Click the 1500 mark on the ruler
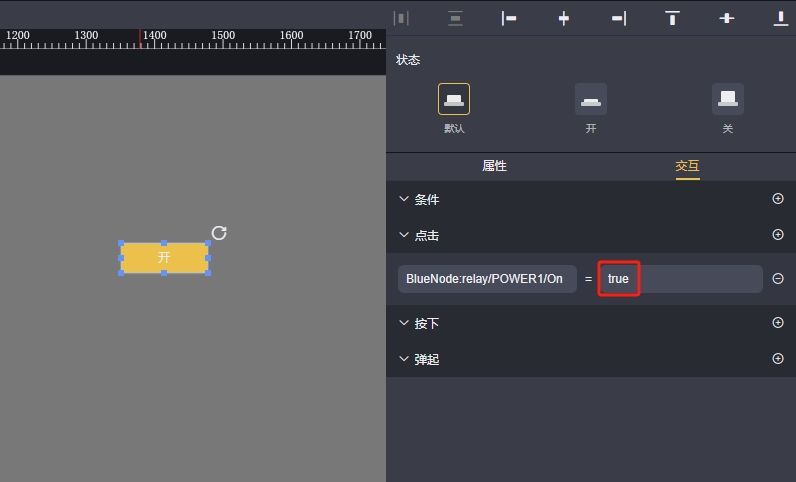 (223, 36)
